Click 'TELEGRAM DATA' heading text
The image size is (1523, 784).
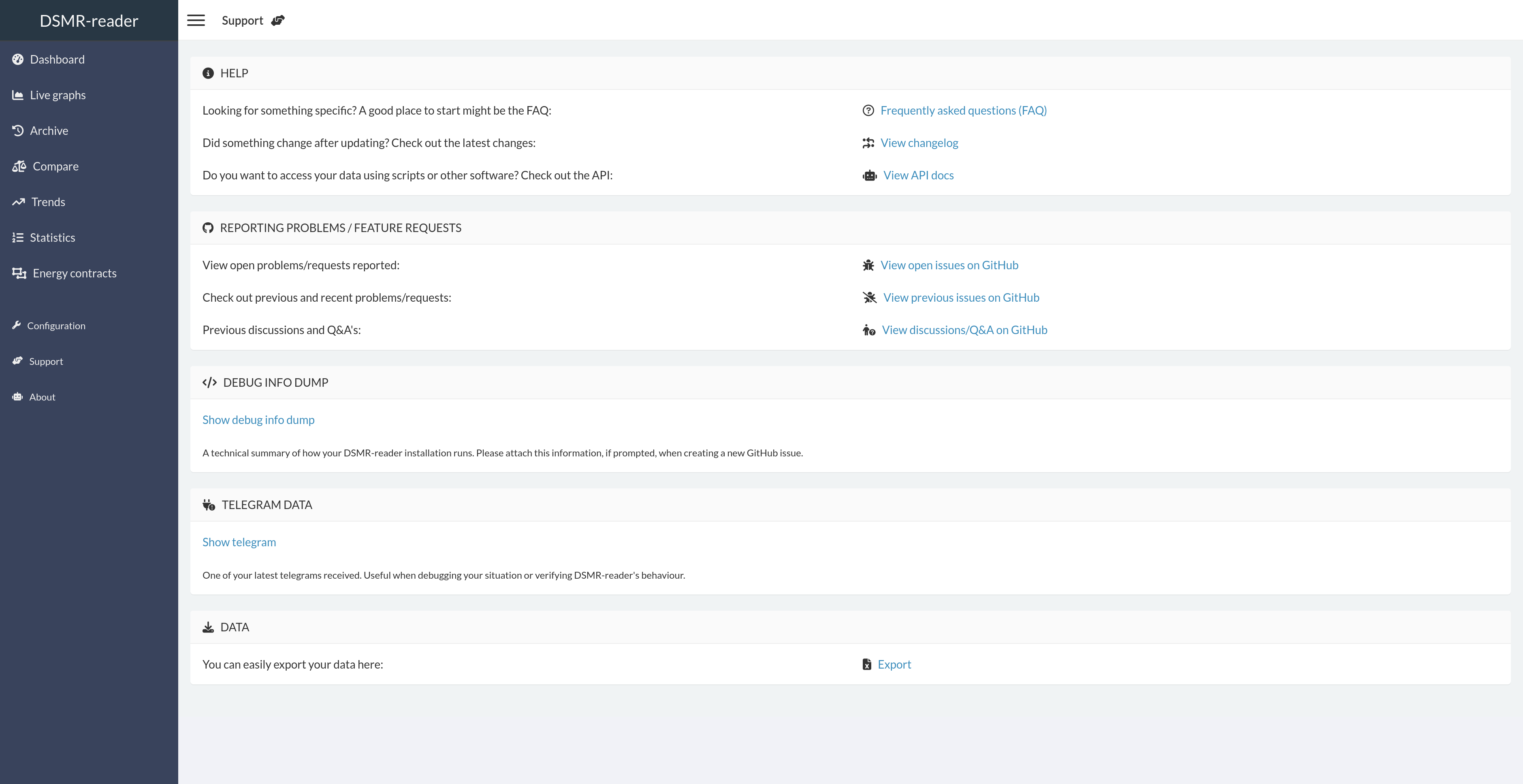tap(267, 505)
